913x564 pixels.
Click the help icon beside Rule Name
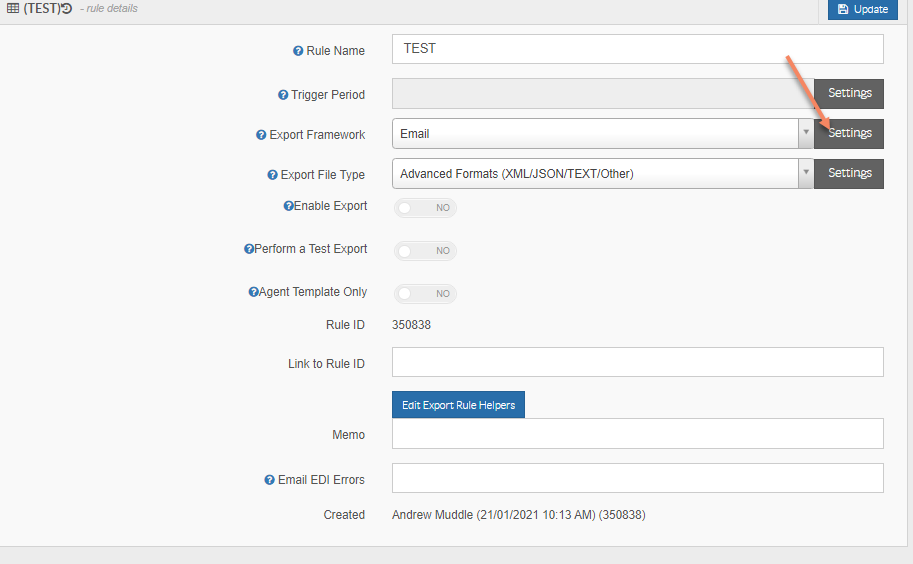[298, 51]
